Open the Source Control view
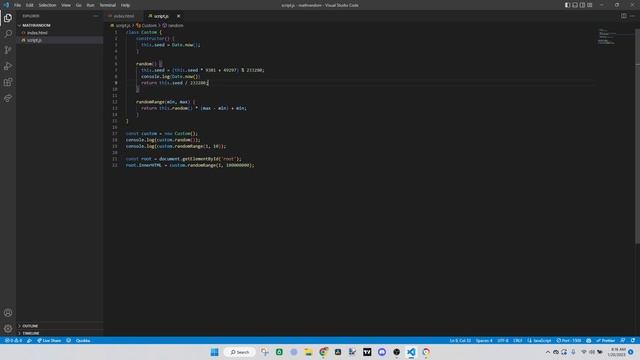The width and height of the screenshot is (640, 360). click(x=8, y=50)
